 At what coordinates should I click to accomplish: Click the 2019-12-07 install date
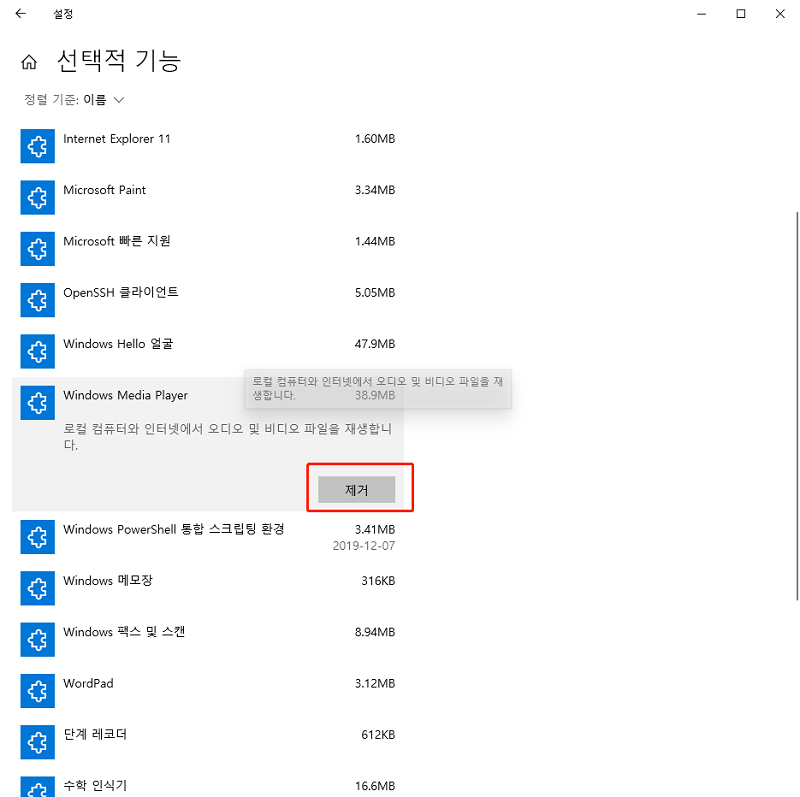364,546
